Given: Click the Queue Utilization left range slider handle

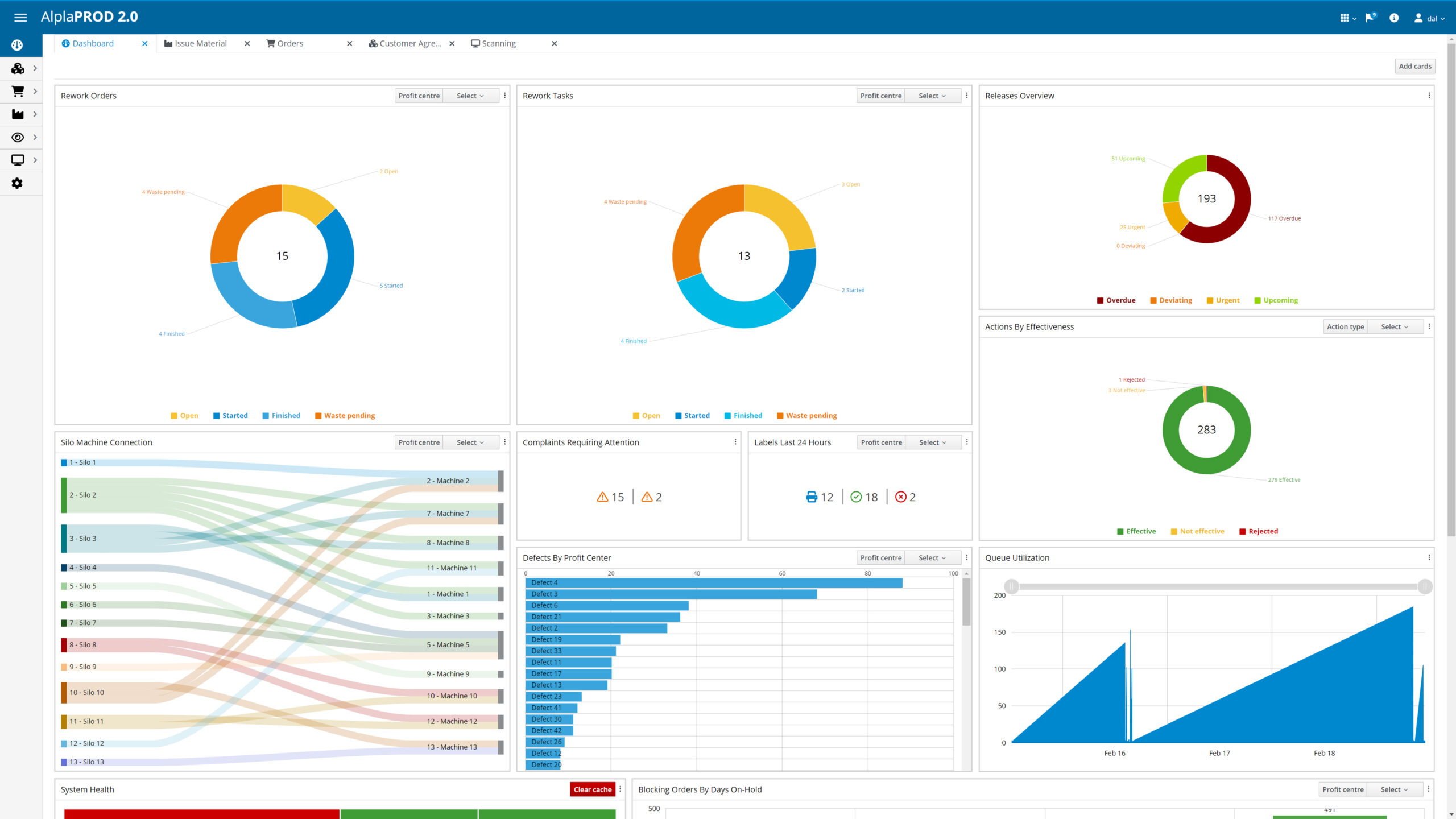Looking at the screenshot, I should pos(1011,586).
